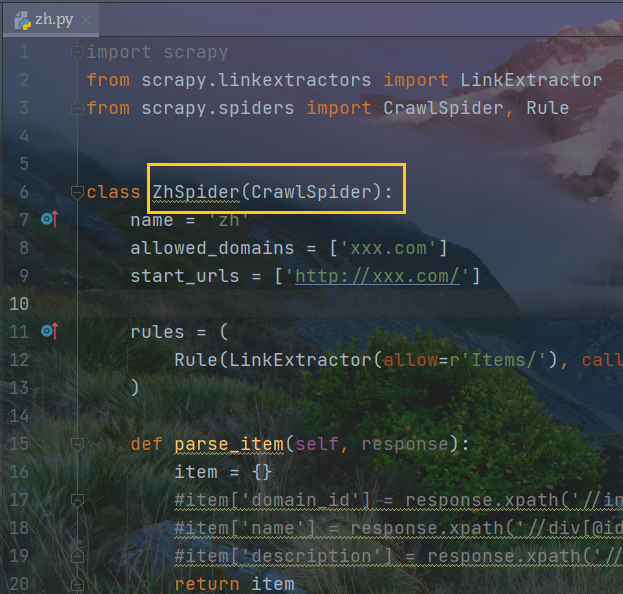Click the LinkExtractor import name on line 2
Viewport: 623px width, 594px height.
click(x=531, y=80)
